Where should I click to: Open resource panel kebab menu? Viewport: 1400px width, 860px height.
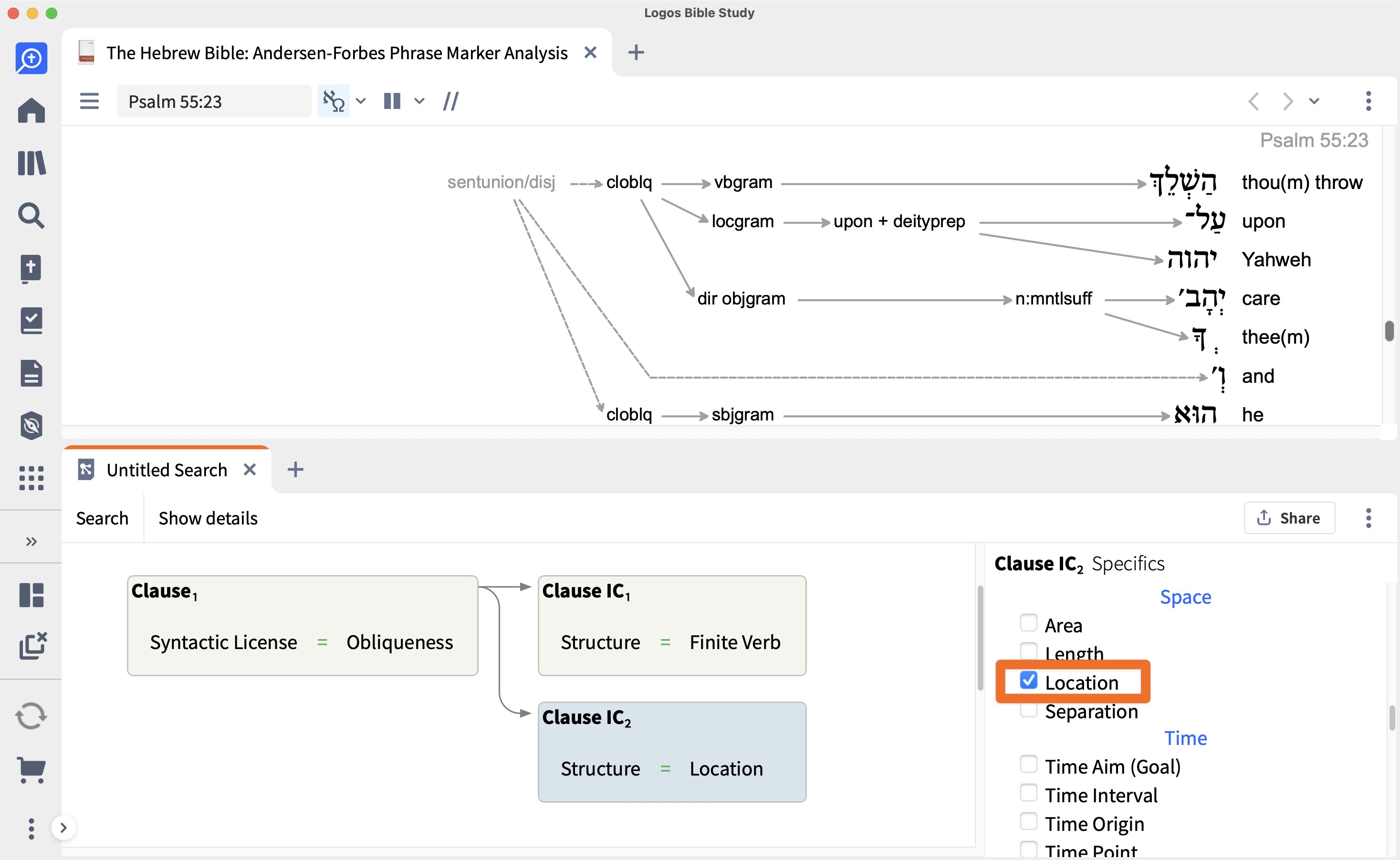coord(1368,101)
